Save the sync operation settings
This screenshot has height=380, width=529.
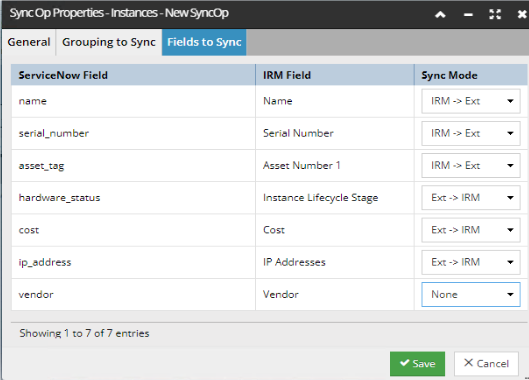pyautogui.click(x=417, y=363)
